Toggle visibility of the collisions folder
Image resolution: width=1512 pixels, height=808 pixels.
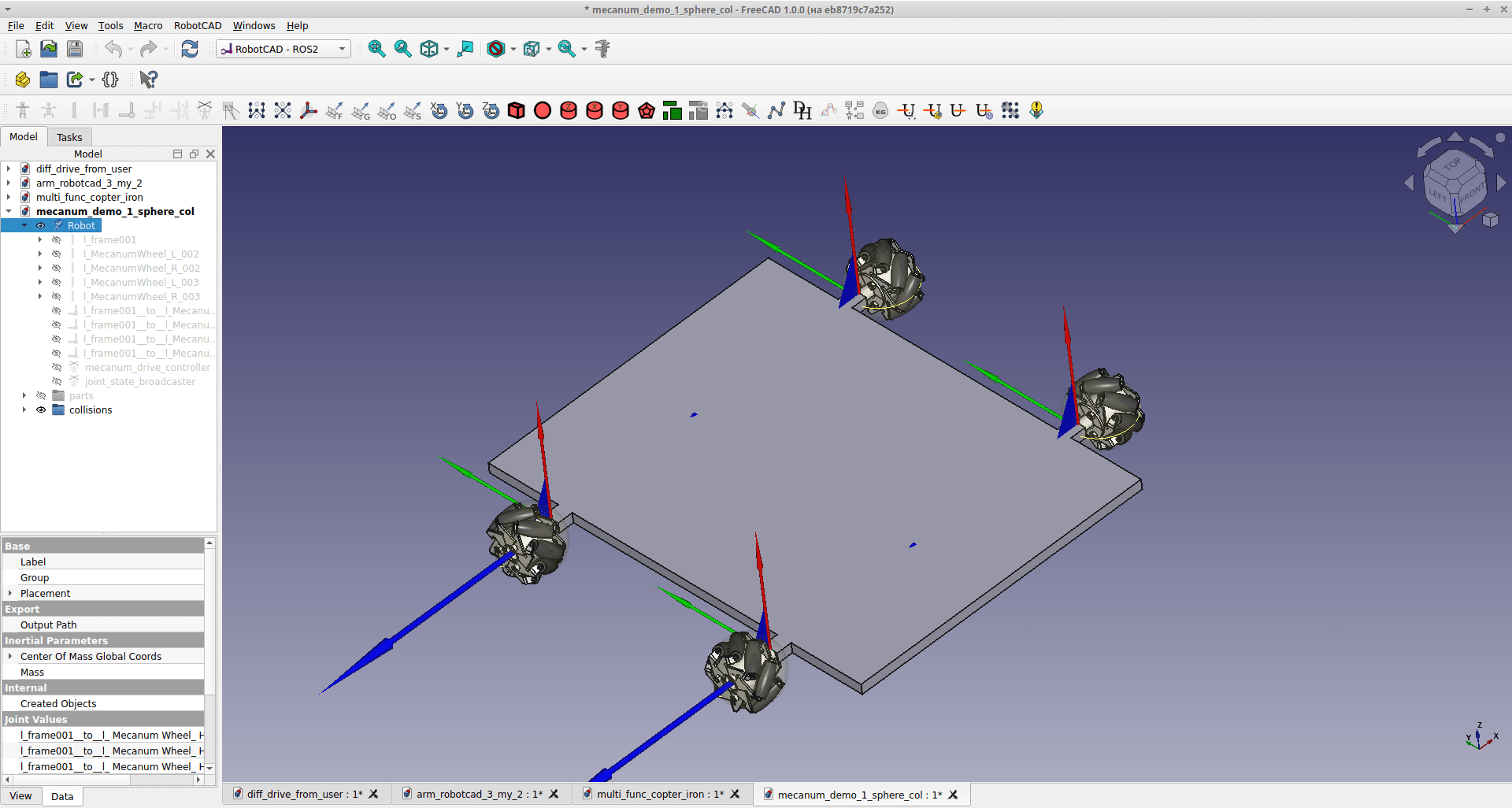pyautogui.click(x=41, y=410)
